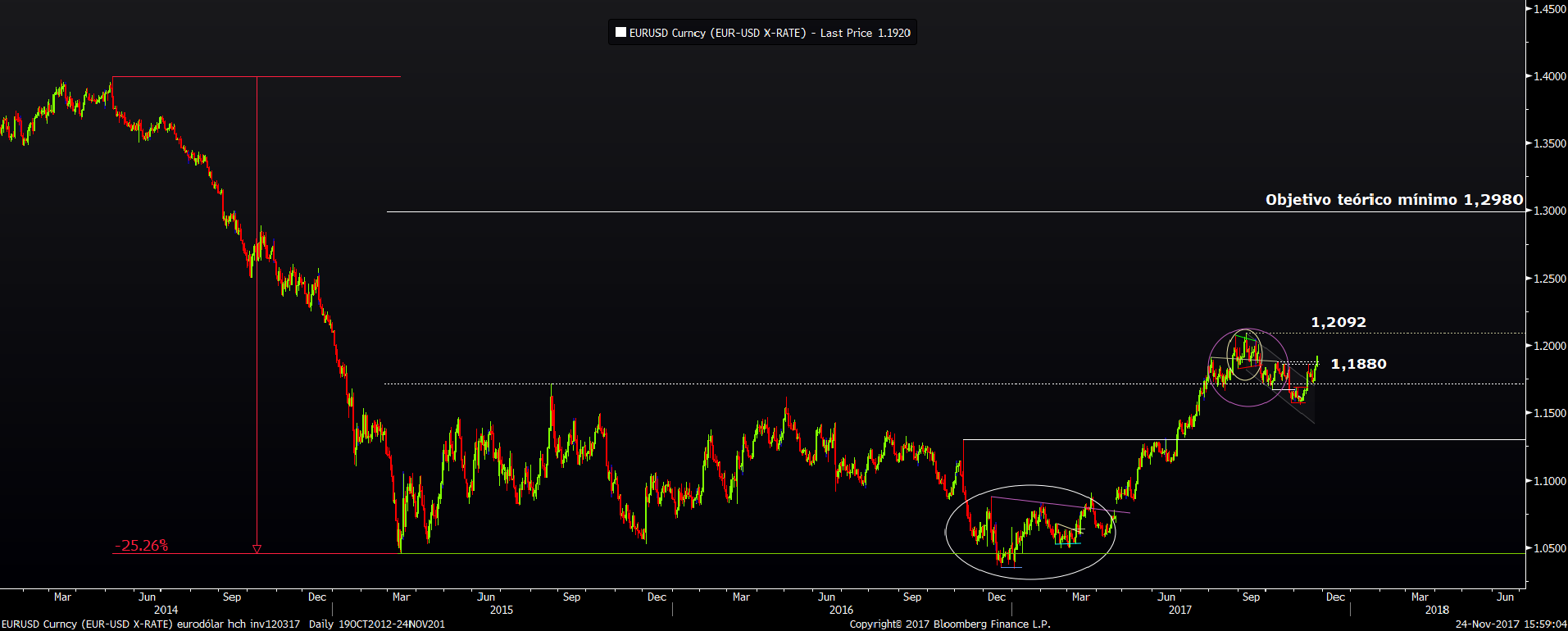Select the 2016 year label on time axis
This screenshot has height=631, width=1568.
841,610
